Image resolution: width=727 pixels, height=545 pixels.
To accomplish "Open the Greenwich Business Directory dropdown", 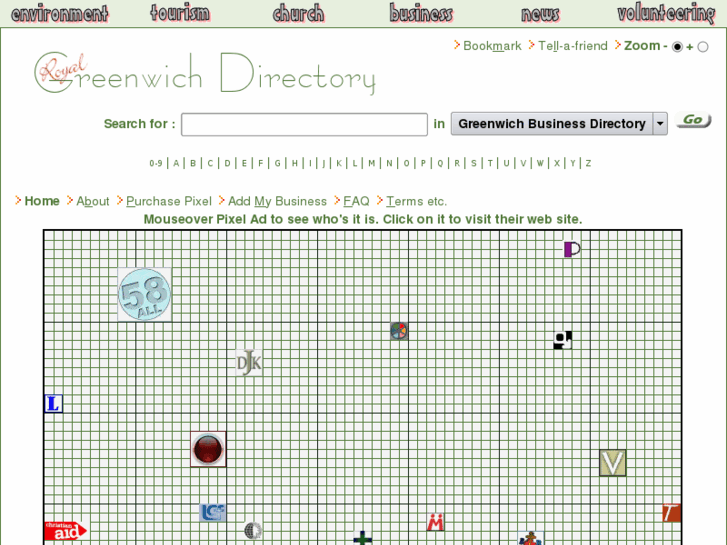I will tap(559, 124).
